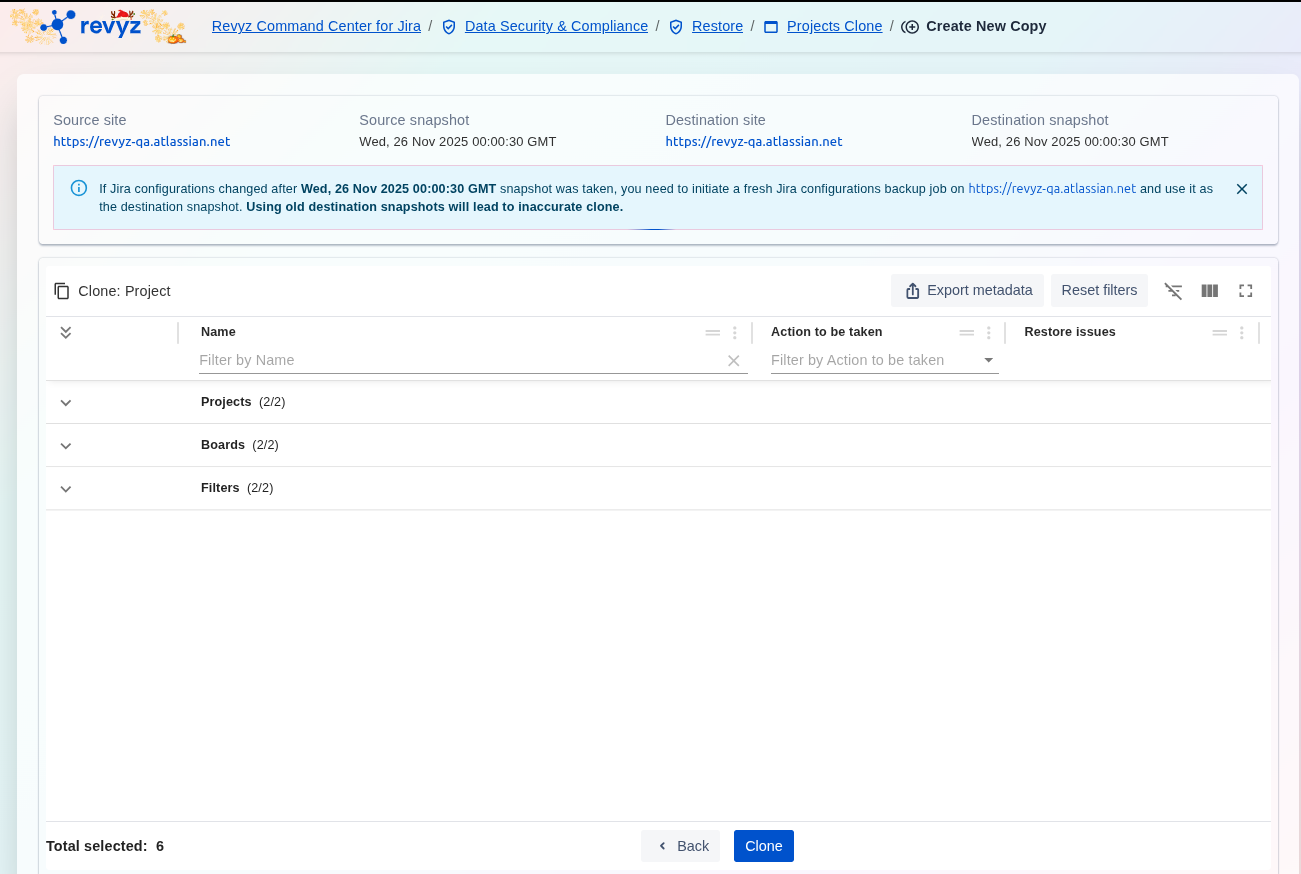
Task: Expand the Boards group row
Action: (x=66, y=446)
